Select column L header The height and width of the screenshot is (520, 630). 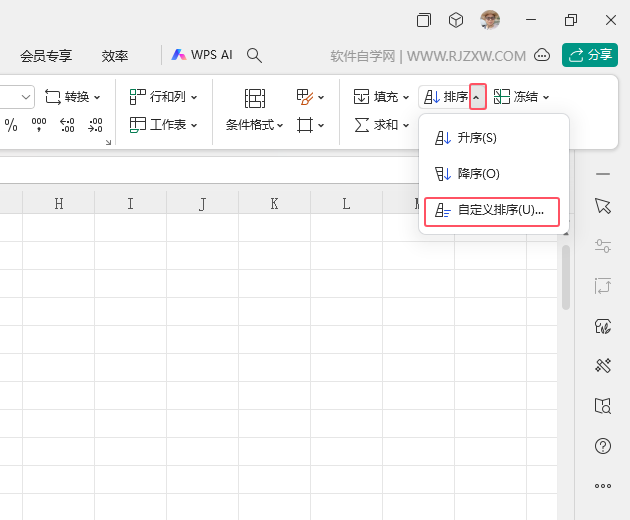pyautogui.click(x=346, y=203)
